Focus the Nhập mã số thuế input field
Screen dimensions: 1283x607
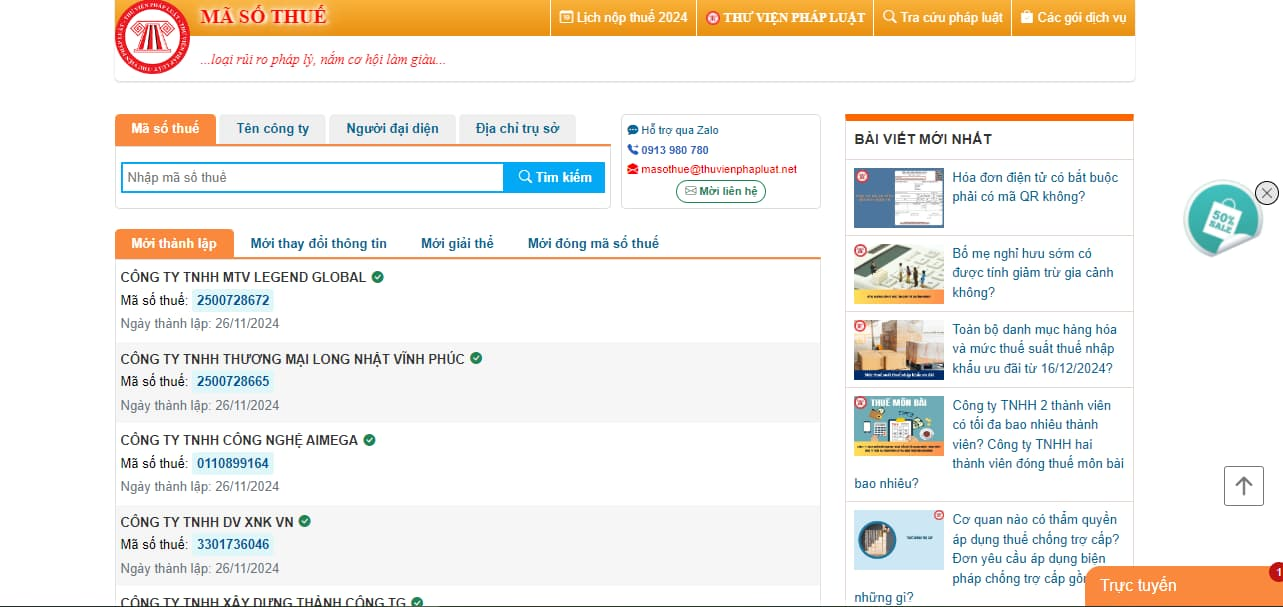coord(312,177)
